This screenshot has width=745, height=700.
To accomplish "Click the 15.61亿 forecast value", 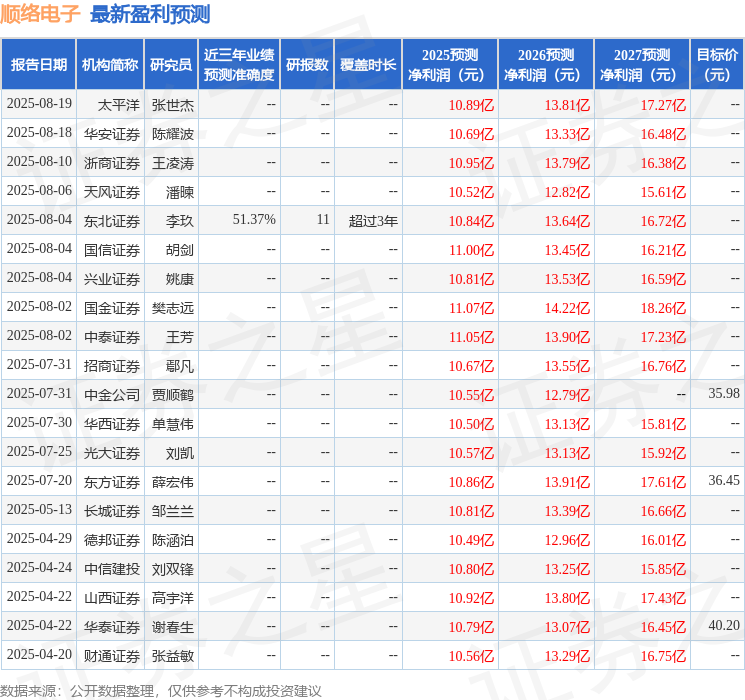I will [x=663, y=192].
